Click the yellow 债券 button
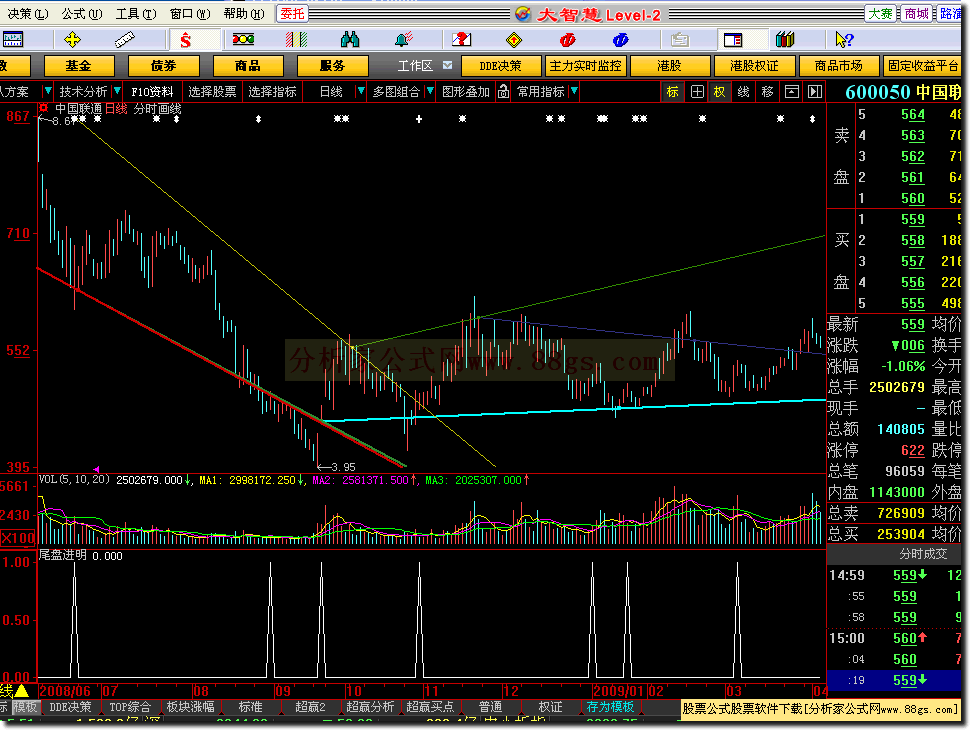The image size is (973, 732). (164, 66)
